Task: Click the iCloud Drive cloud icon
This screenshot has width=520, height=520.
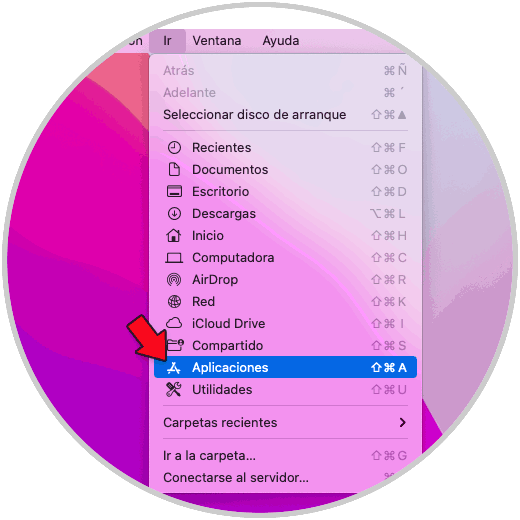Action: [174, 323]
